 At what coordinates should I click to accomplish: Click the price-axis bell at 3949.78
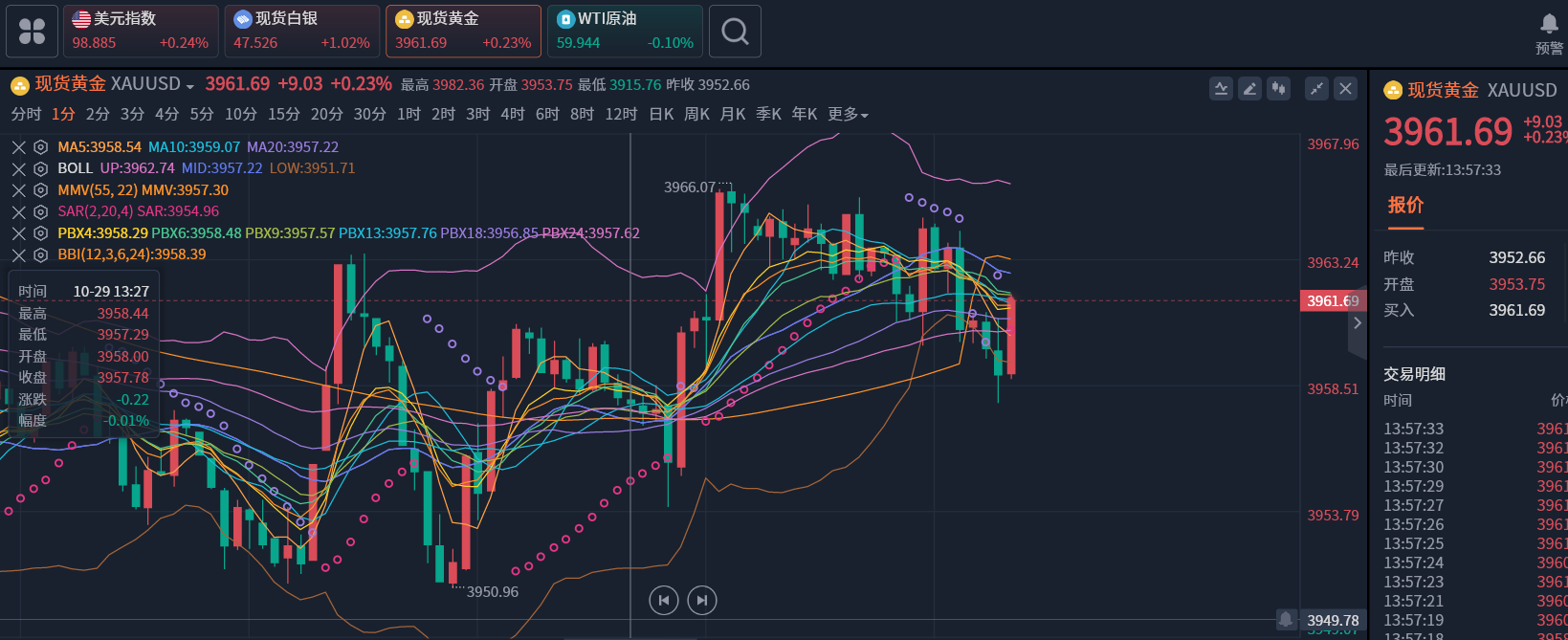[1286, 620]
